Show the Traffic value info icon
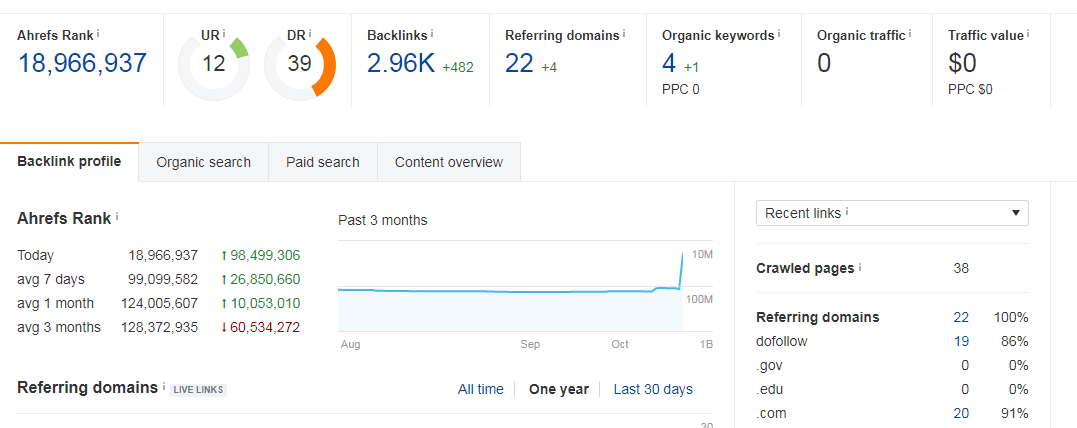1077x428 pixels. pyautogui.click(x=1028, y=33)
